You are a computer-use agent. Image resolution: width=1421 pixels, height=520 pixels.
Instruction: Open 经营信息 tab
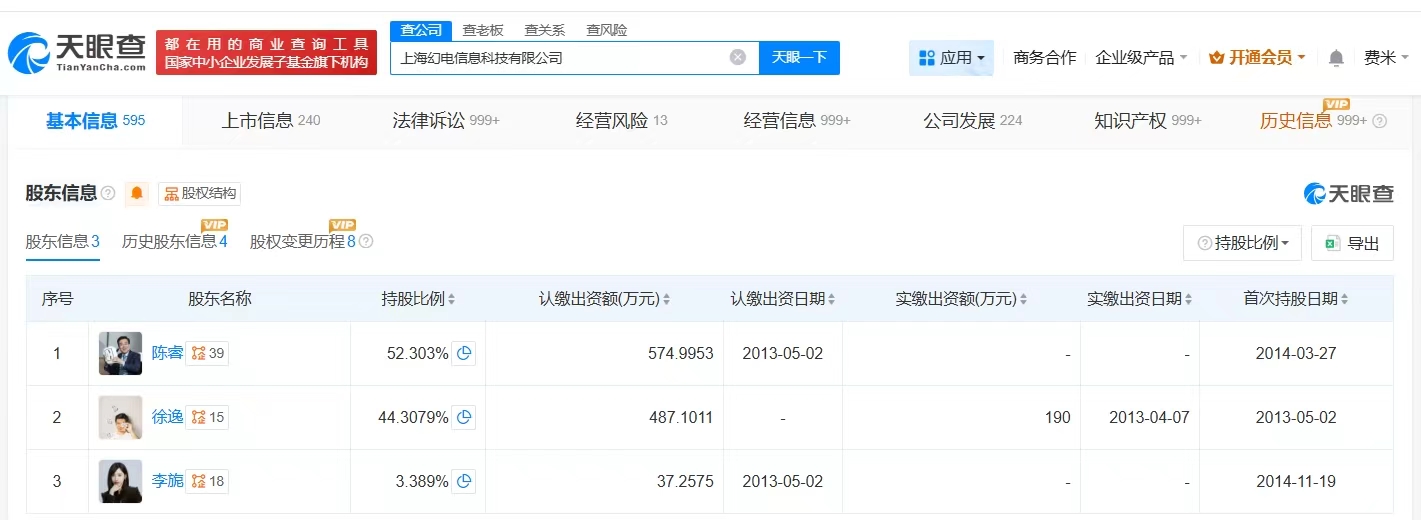point(797,121)
